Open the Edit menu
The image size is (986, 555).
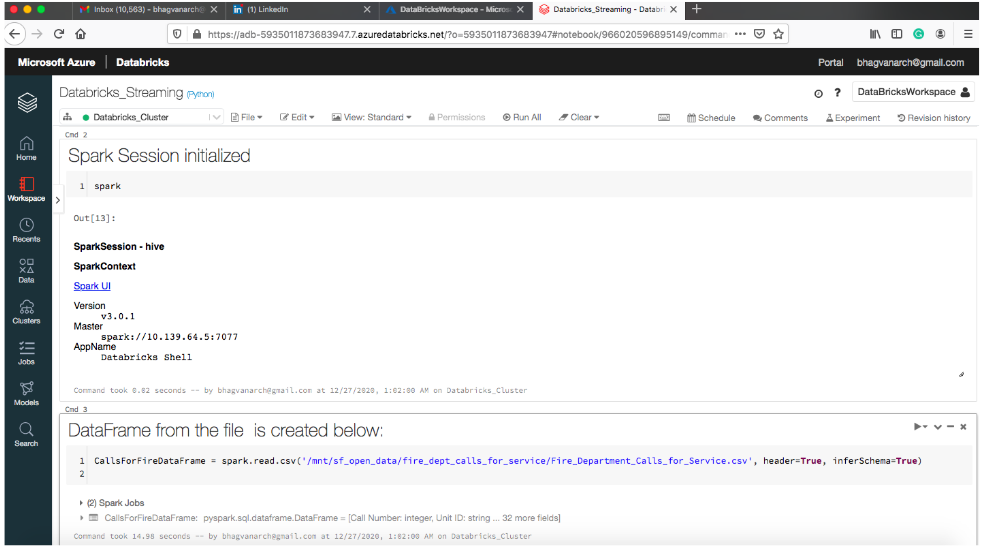coord(297,117)
